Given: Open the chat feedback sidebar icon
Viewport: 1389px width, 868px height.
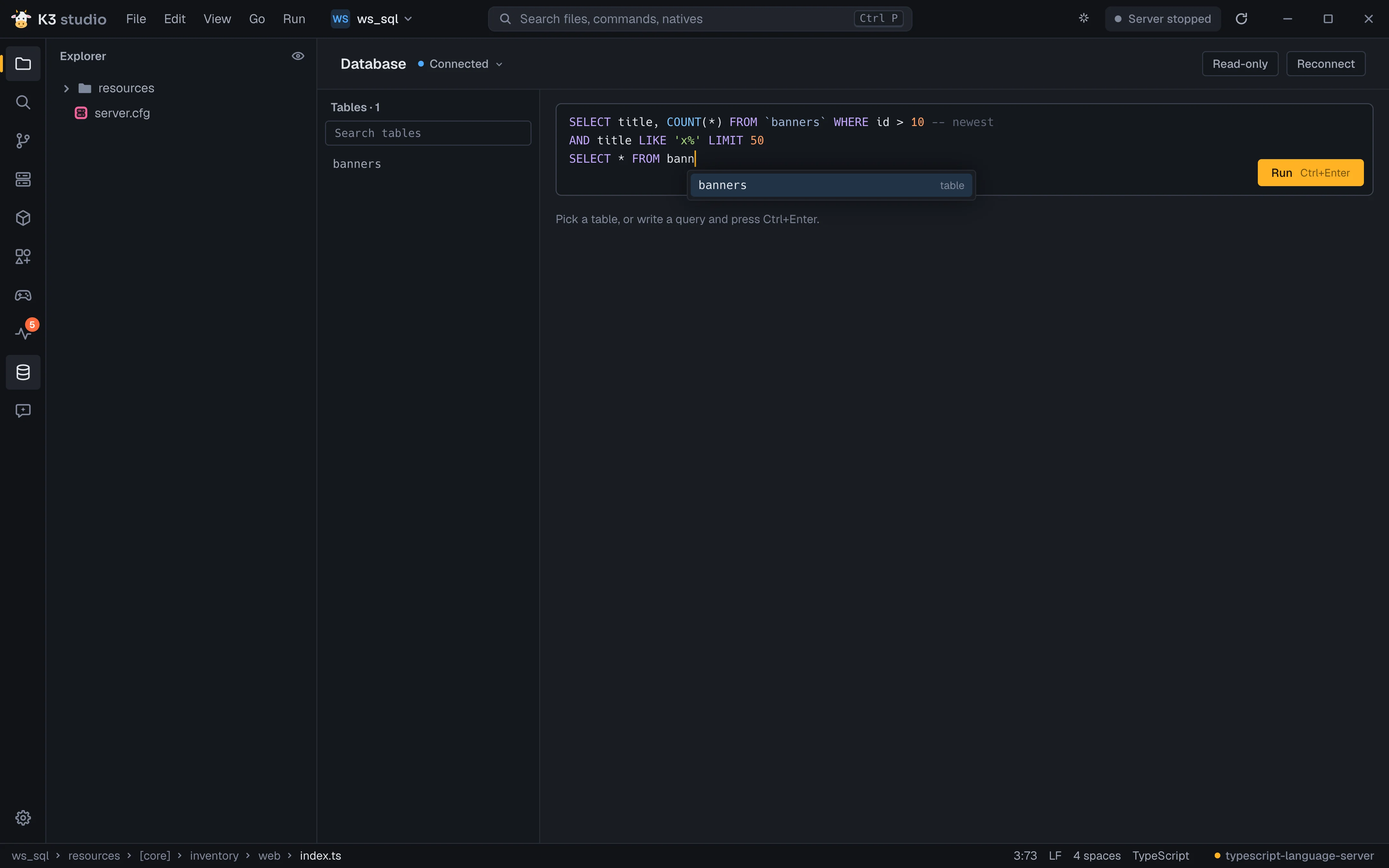Looking at the screenshot, I should [x=23, y=411].
